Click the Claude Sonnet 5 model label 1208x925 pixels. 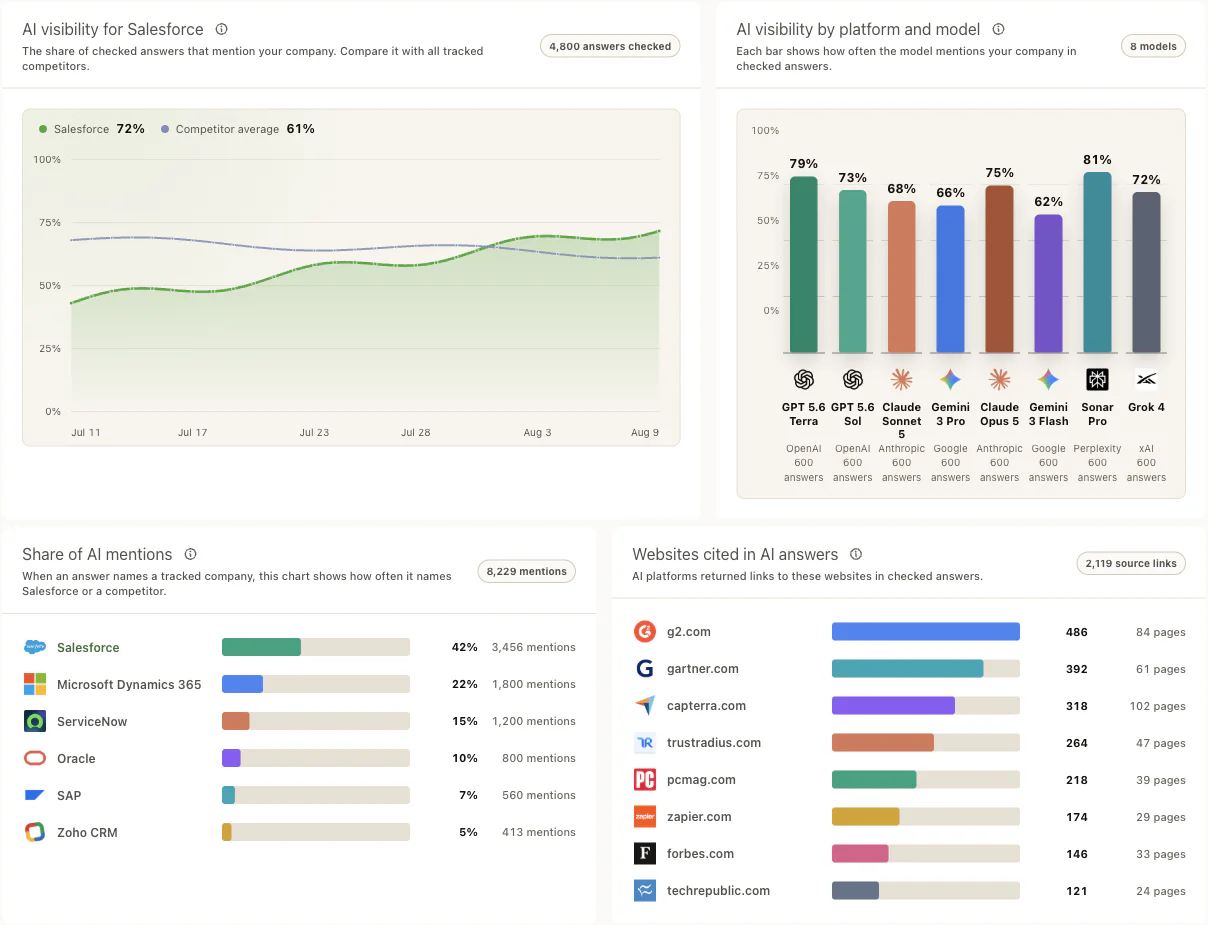902,421
